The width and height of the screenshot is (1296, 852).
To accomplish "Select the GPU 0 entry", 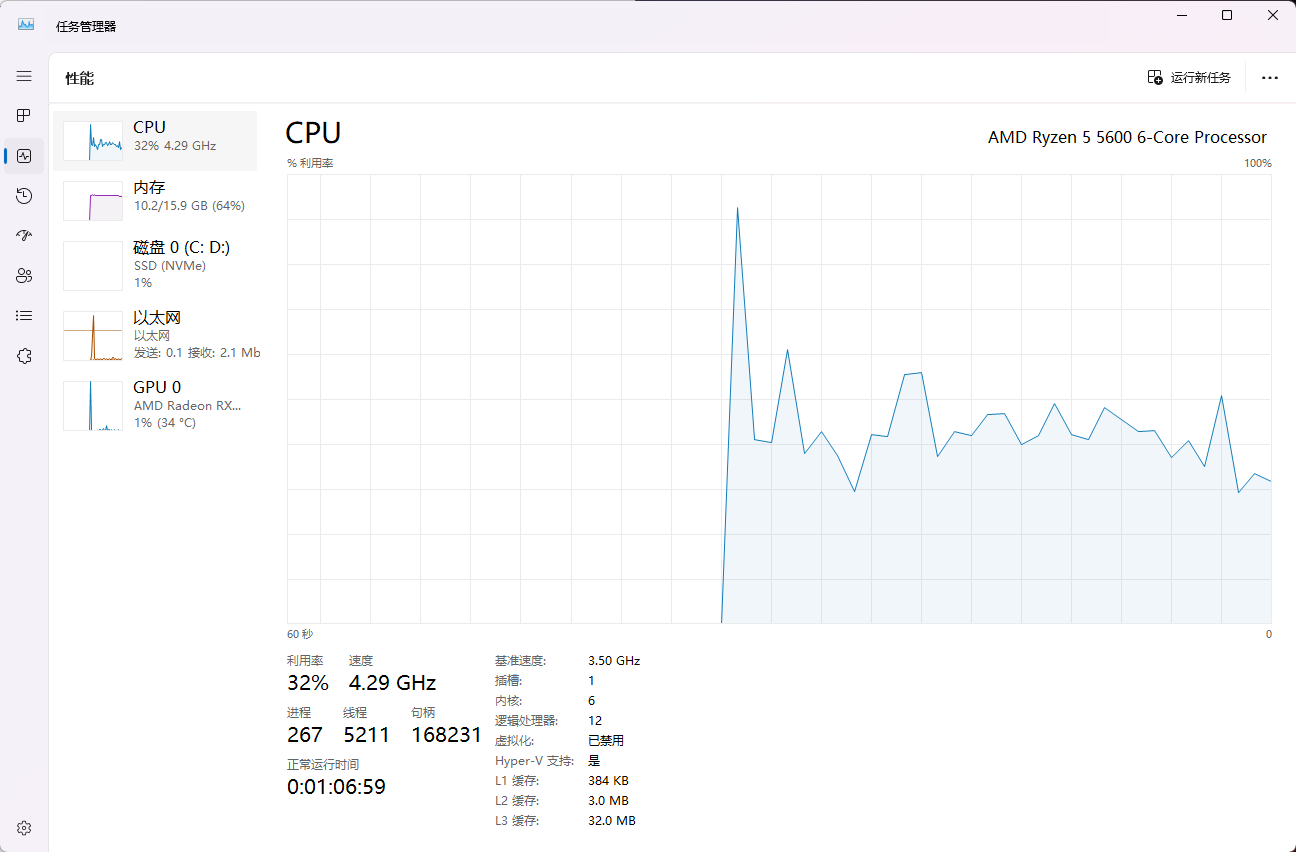I will pos(155,406).
